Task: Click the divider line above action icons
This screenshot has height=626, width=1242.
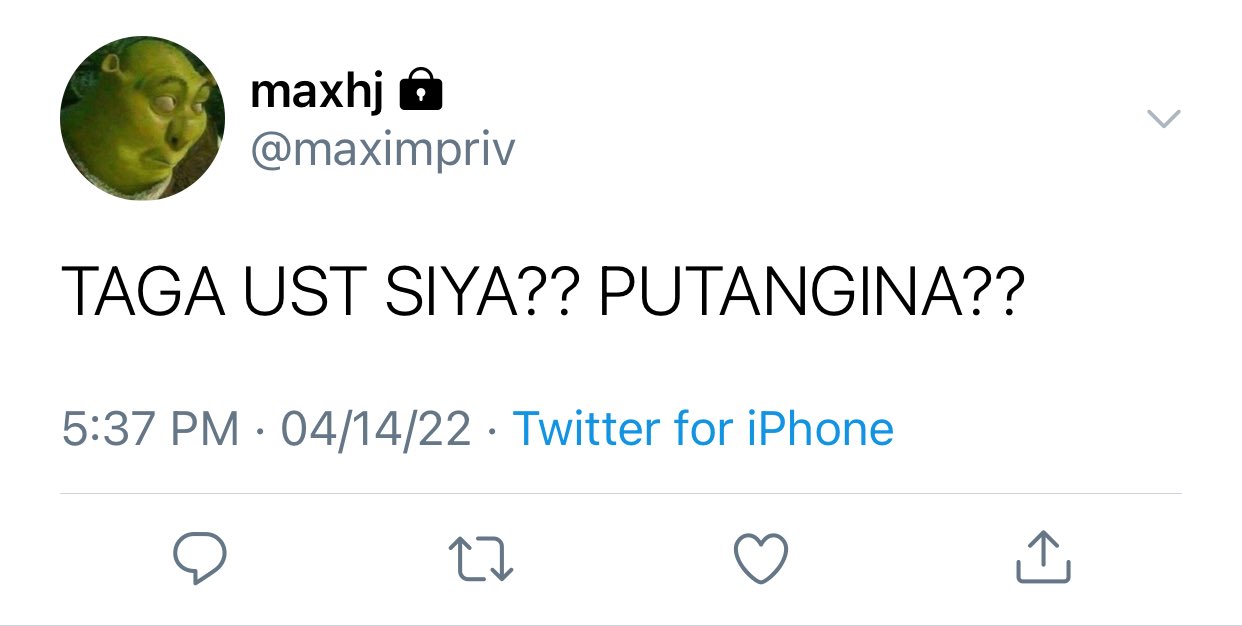Action: coord(621,493)
